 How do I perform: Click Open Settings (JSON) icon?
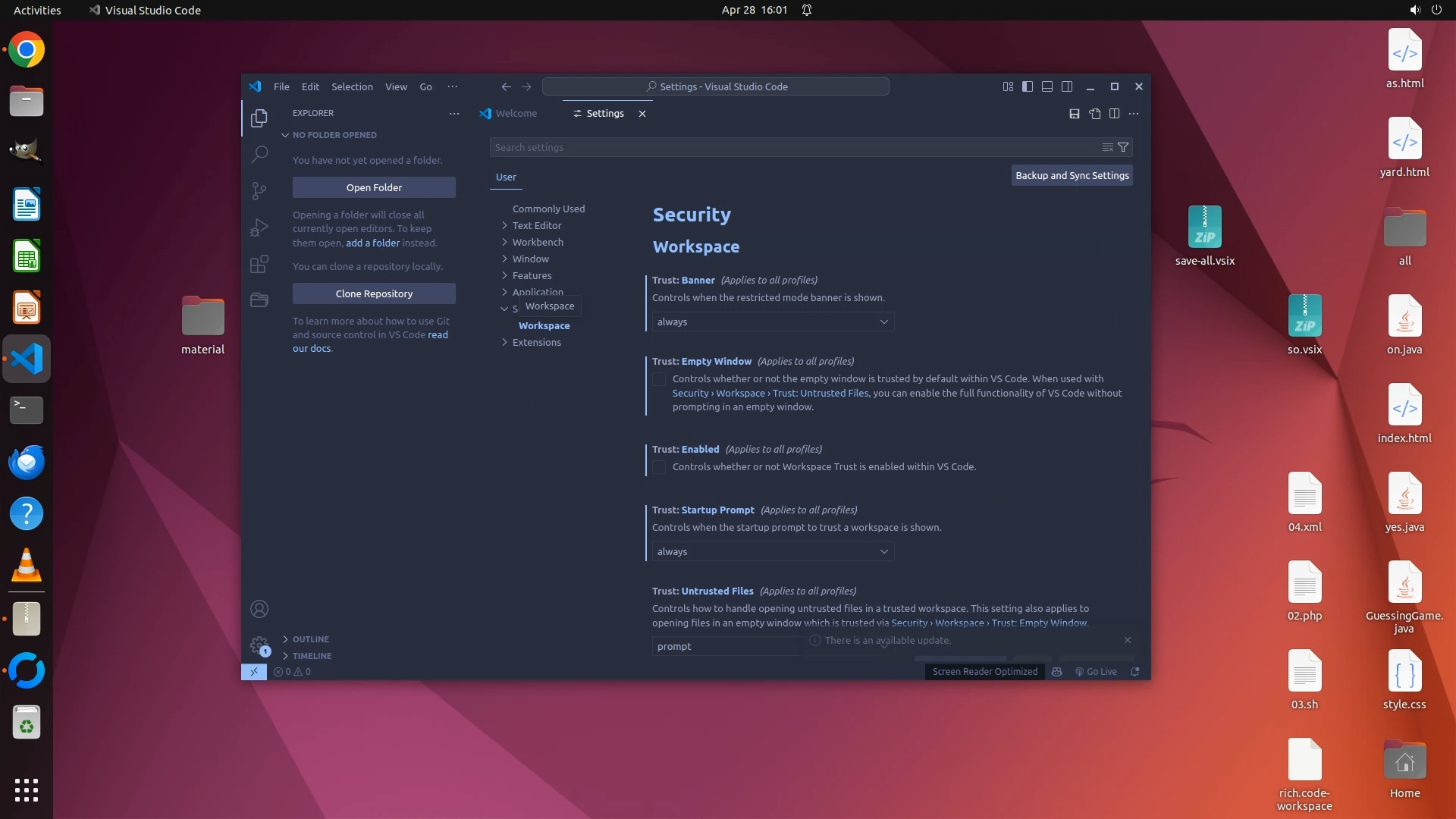(x=1094, y=114)
